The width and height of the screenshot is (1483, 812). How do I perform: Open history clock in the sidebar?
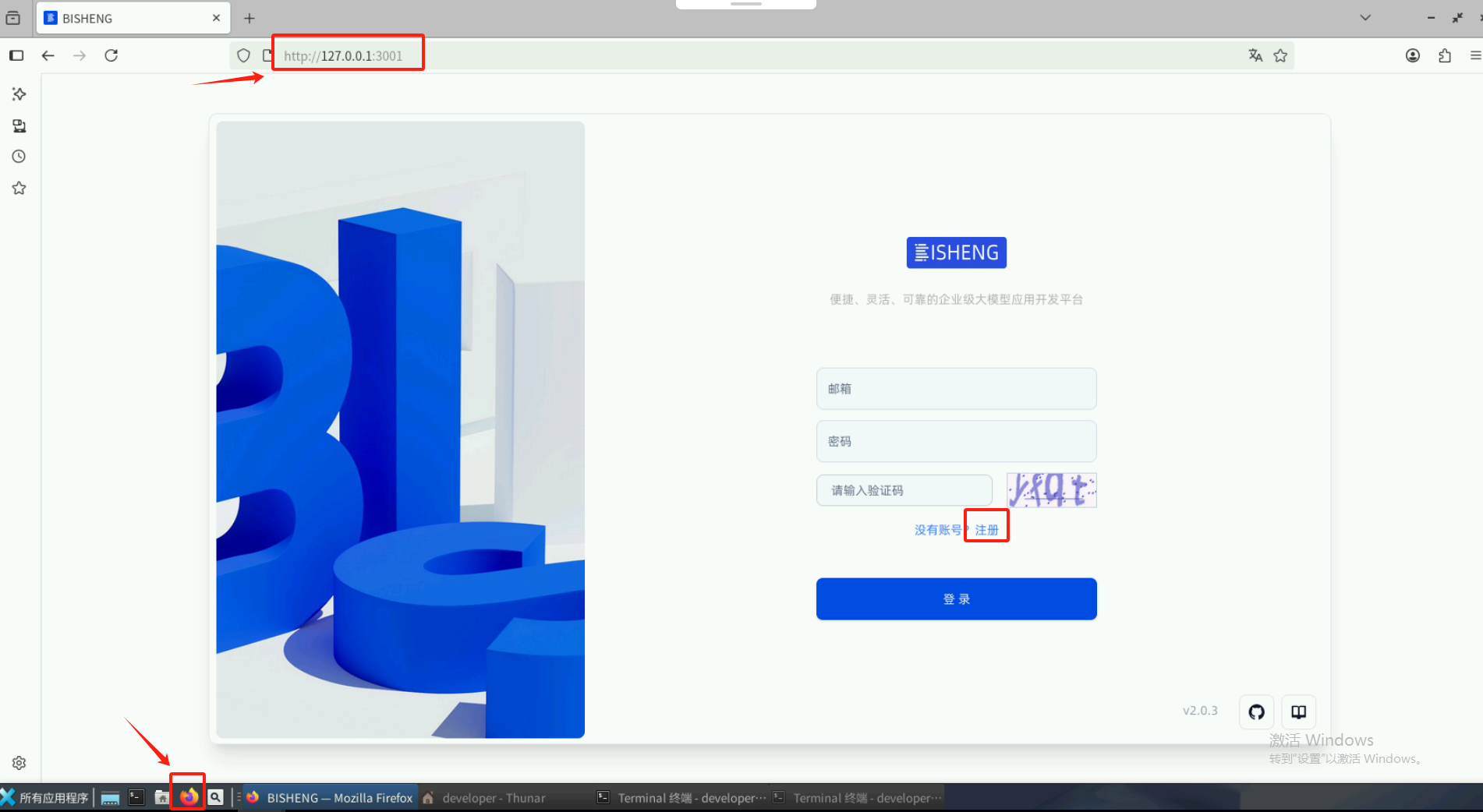tap(19, 157)
